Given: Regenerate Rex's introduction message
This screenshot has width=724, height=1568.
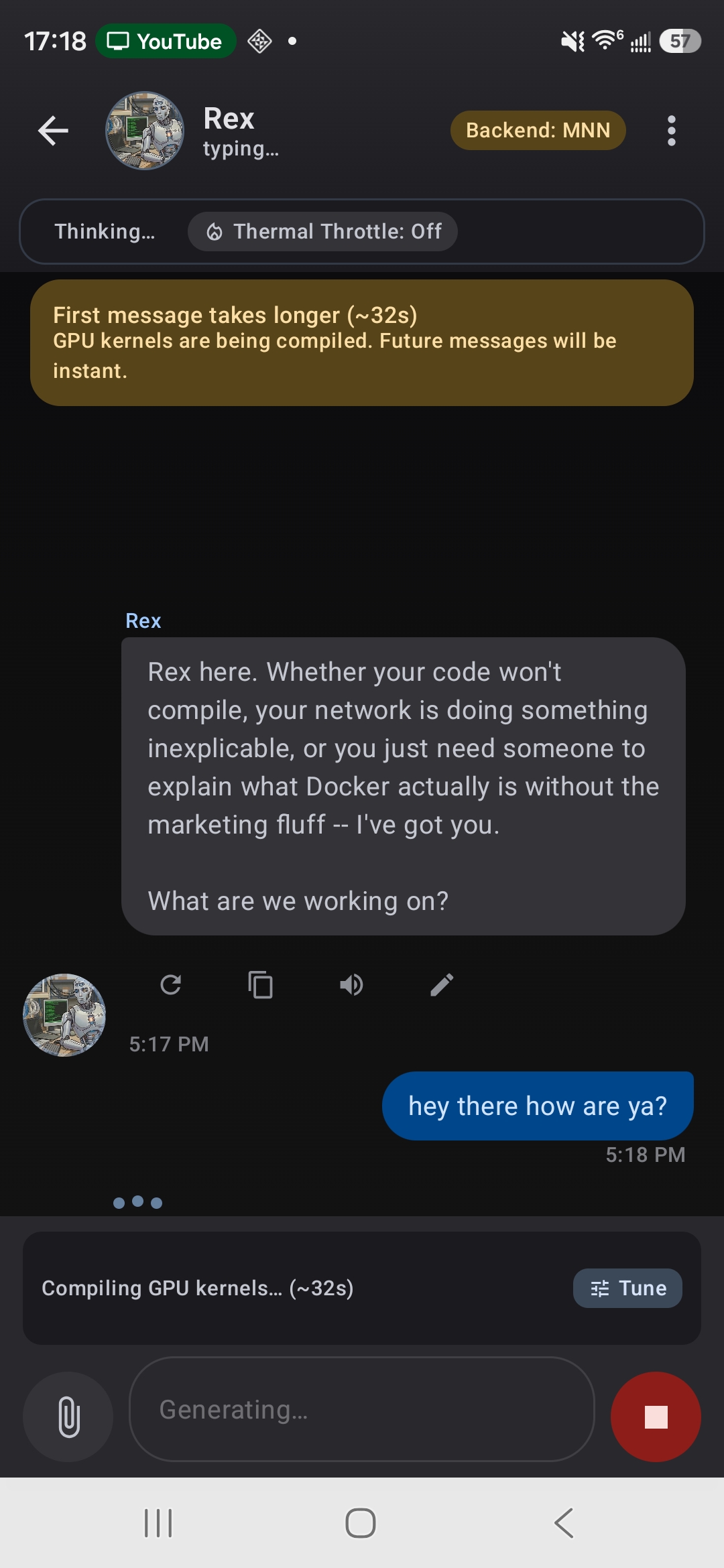Looking at the screenshot, I should click(172, 984).
